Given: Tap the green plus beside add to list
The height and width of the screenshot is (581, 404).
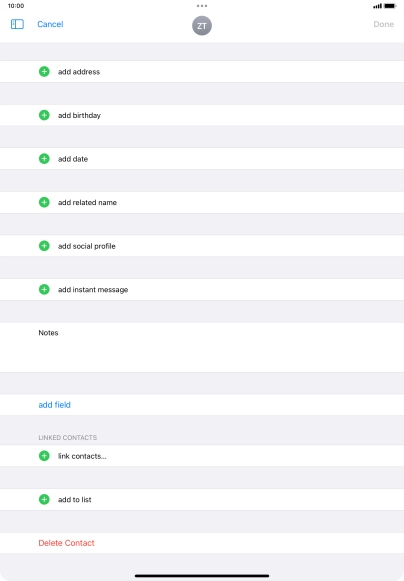Looking at the screenshot, I should pos(44,499).
